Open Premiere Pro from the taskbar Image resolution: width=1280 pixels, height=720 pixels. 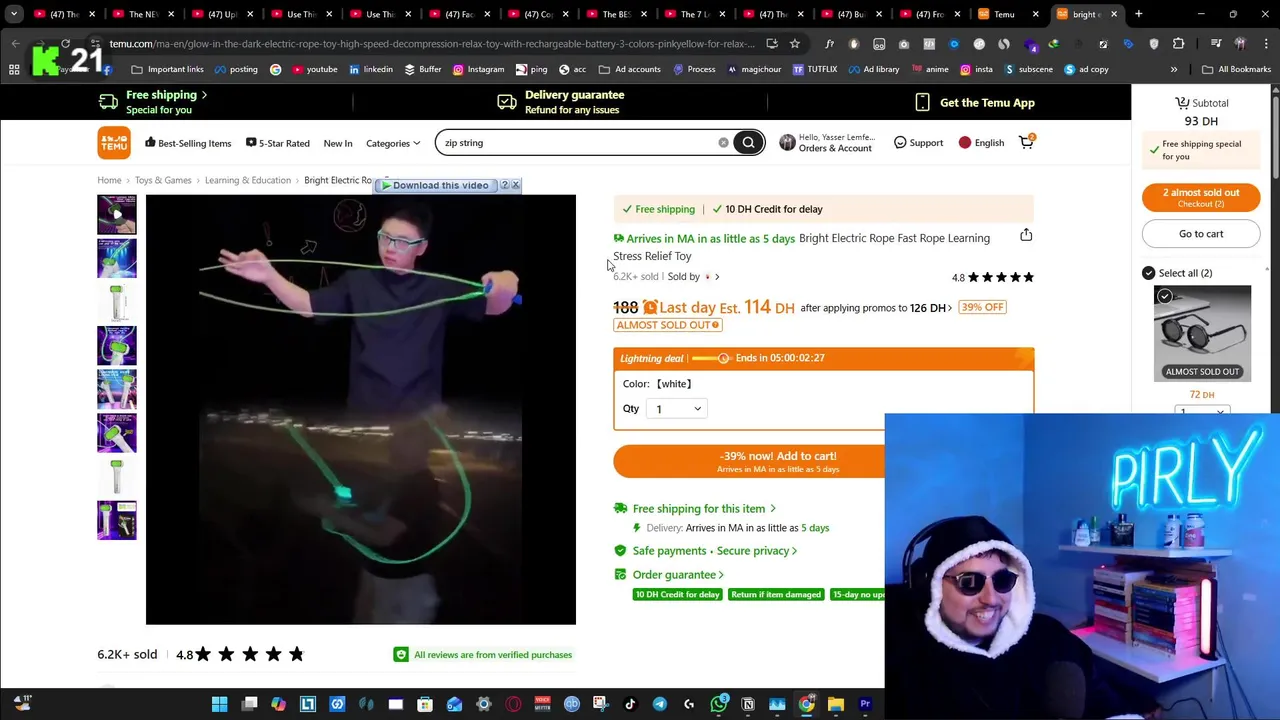(865, 705)
